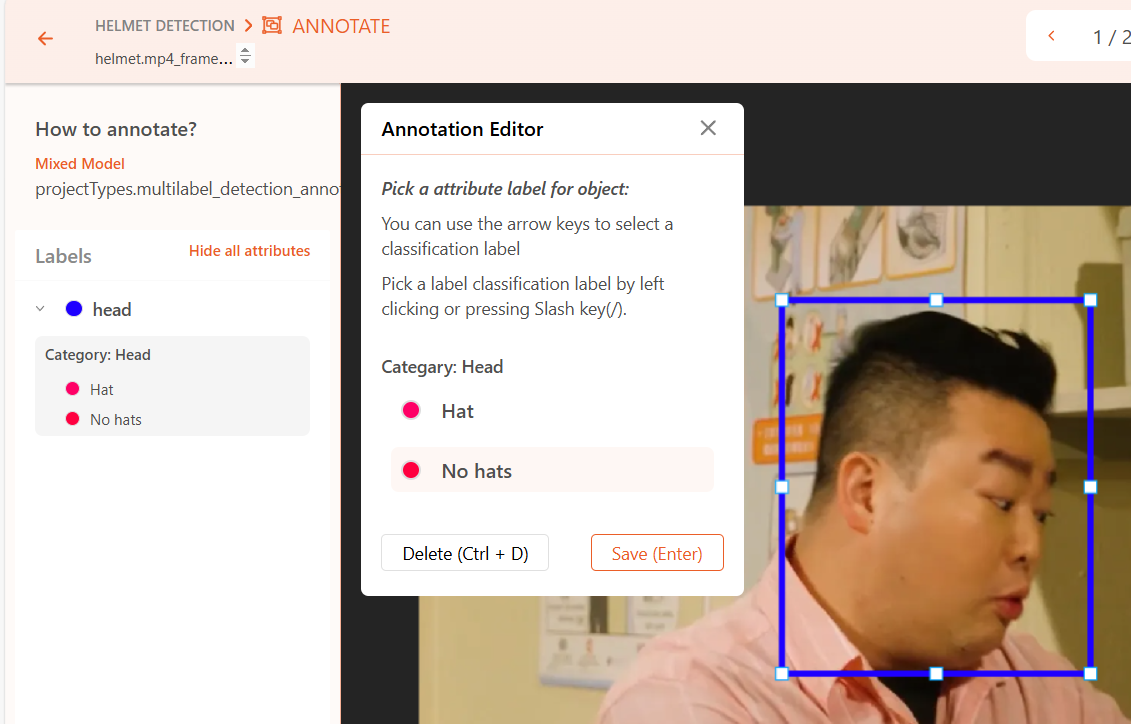Screen dimensions: 1131x724
Task: Click Save (Enter) button
Action: point(657,553)
